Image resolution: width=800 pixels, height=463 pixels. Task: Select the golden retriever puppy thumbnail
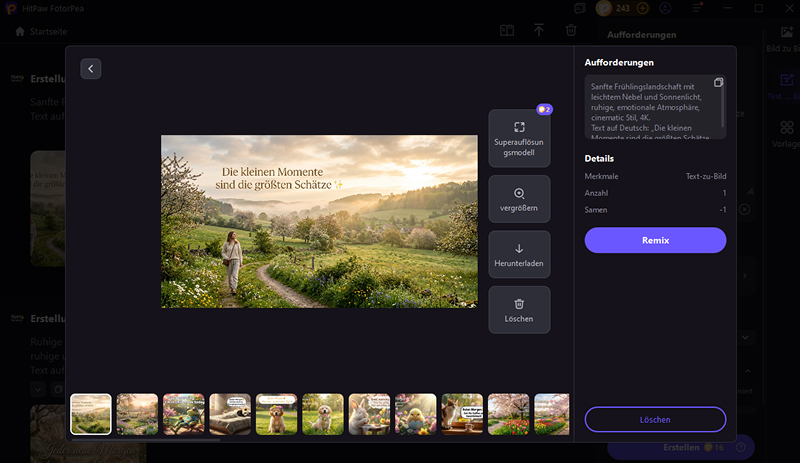277,413
